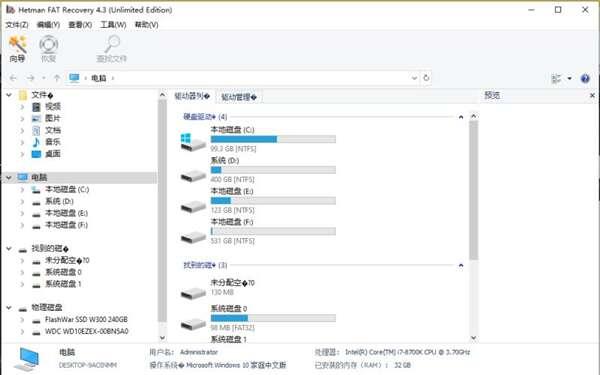
Task: Switch to the drive manager tab
Action: click(x=239, y=97)
